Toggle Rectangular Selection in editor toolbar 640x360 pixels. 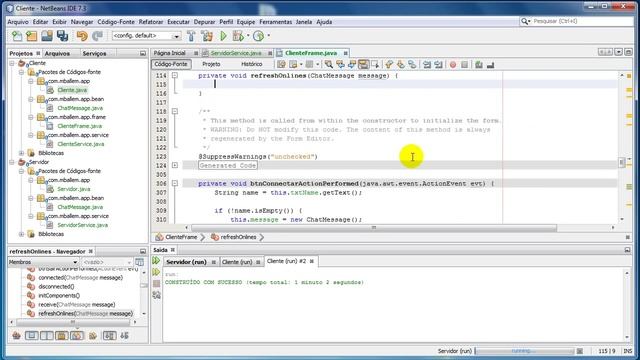point(375,64)
